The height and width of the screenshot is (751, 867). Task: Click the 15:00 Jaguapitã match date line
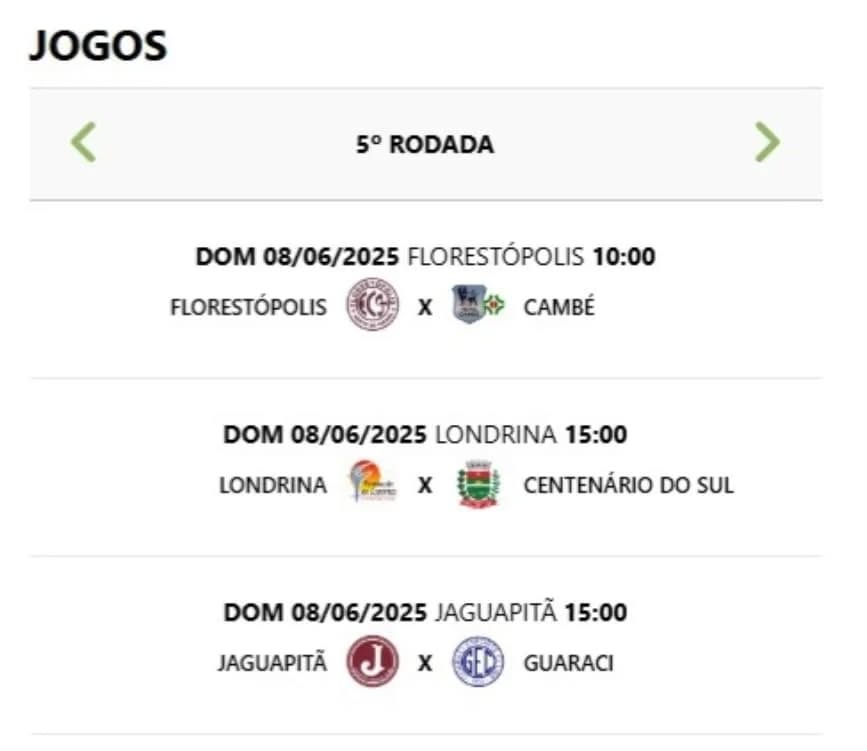425,612
